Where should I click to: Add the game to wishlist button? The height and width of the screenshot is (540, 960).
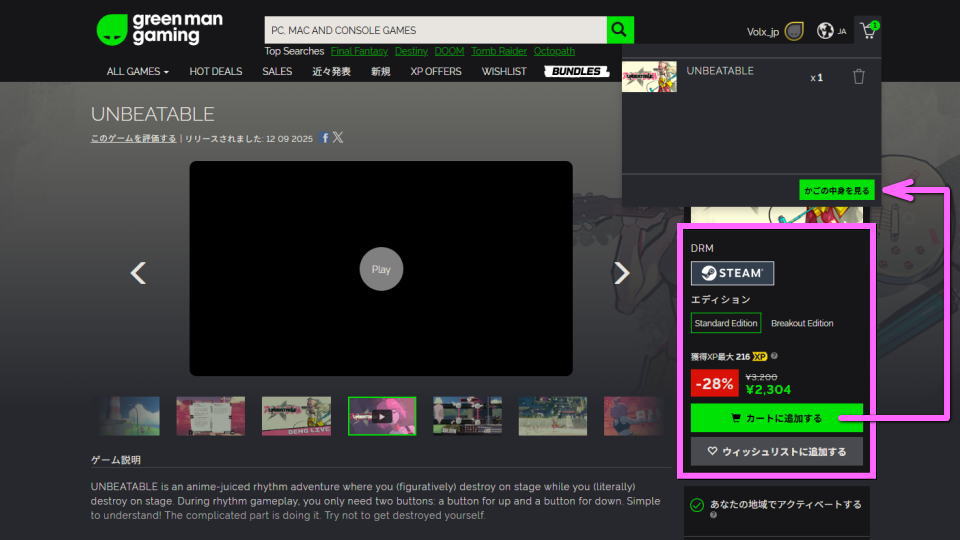point(776,451)
